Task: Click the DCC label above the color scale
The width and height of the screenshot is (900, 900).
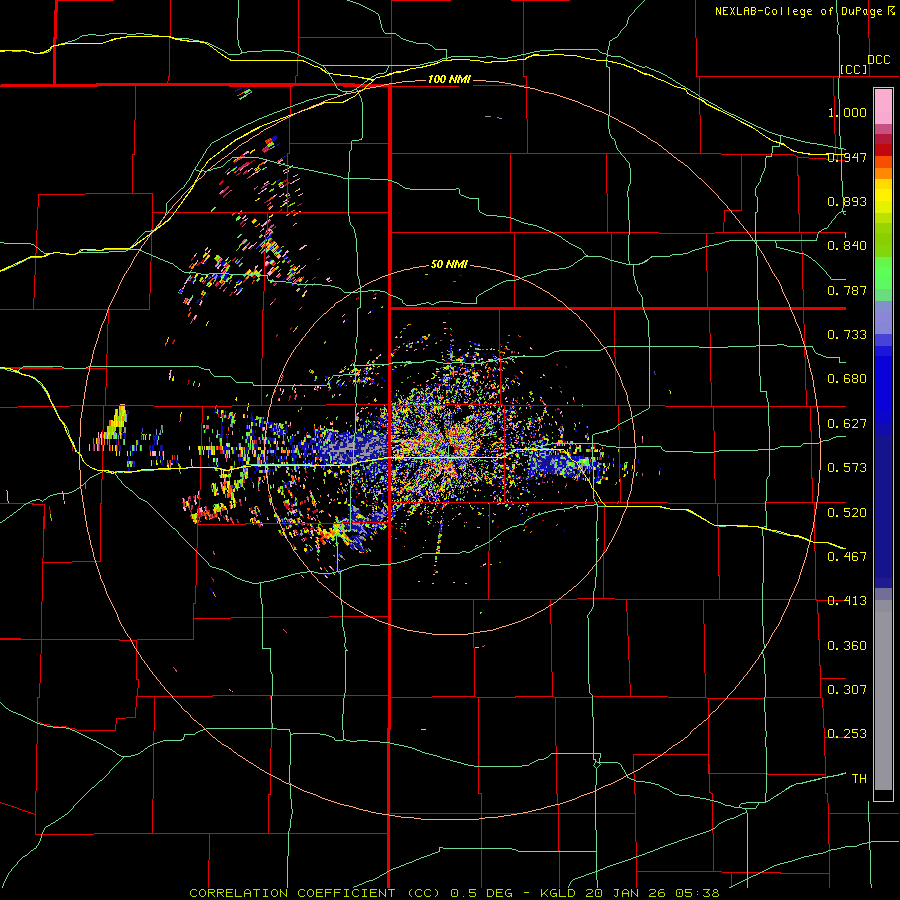Action: (x=879, y=60)
